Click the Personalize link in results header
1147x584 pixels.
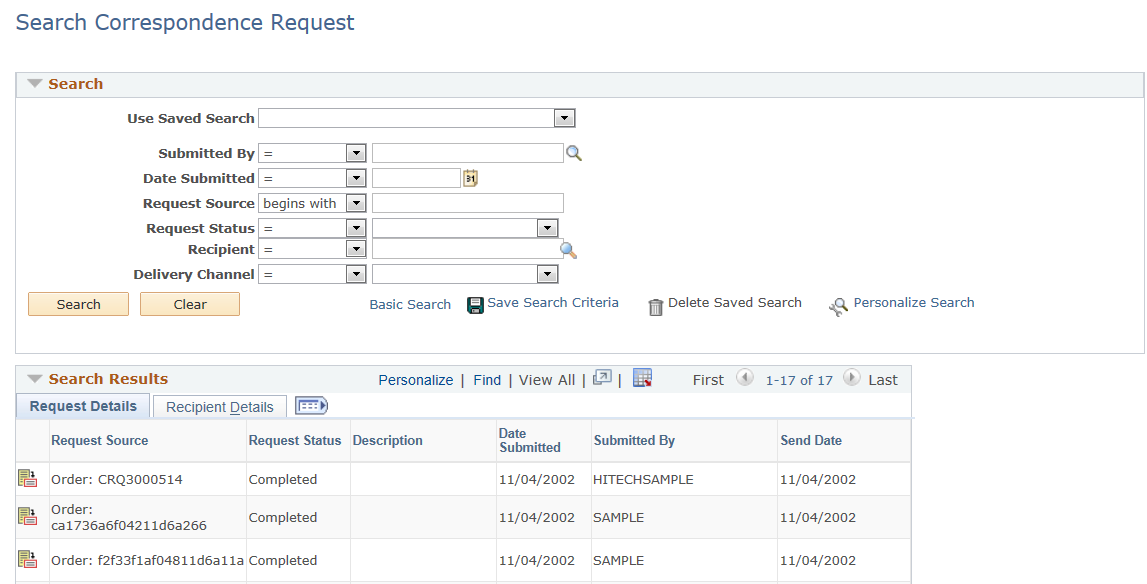click(415, 380)
